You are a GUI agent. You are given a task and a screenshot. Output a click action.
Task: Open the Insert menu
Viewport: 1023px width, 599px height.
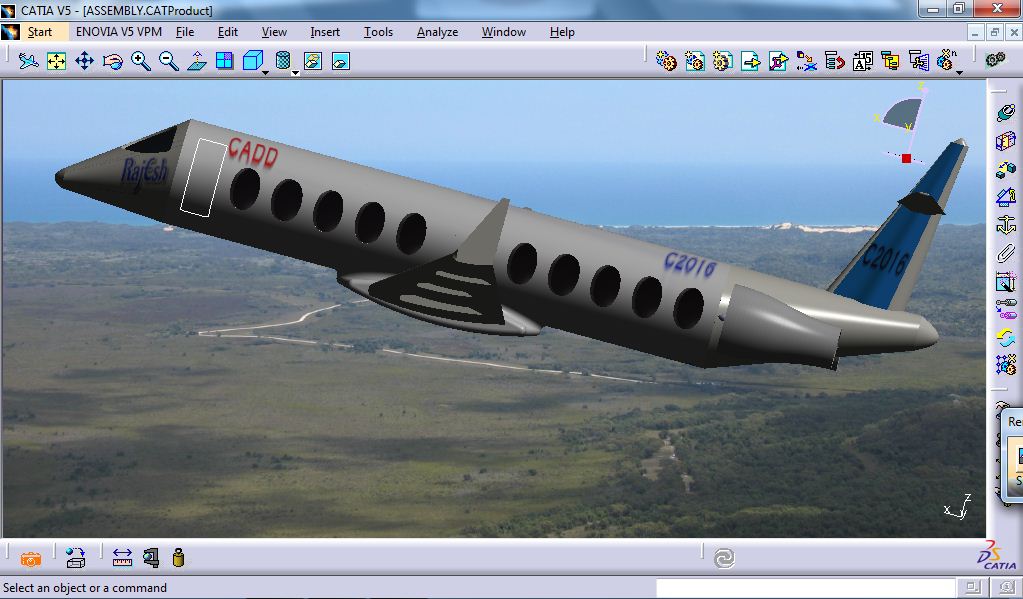tap(325, 32)
